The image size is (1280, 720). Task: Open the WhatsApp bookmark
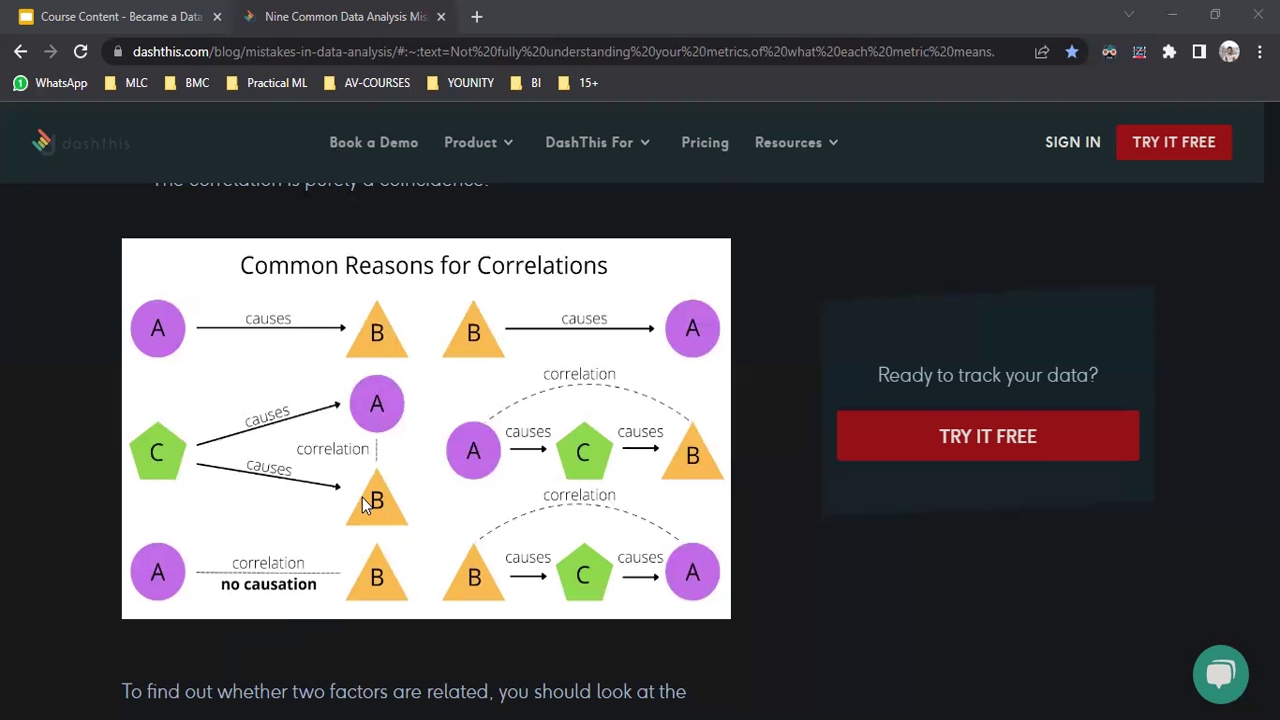click(x=50, y=83)
